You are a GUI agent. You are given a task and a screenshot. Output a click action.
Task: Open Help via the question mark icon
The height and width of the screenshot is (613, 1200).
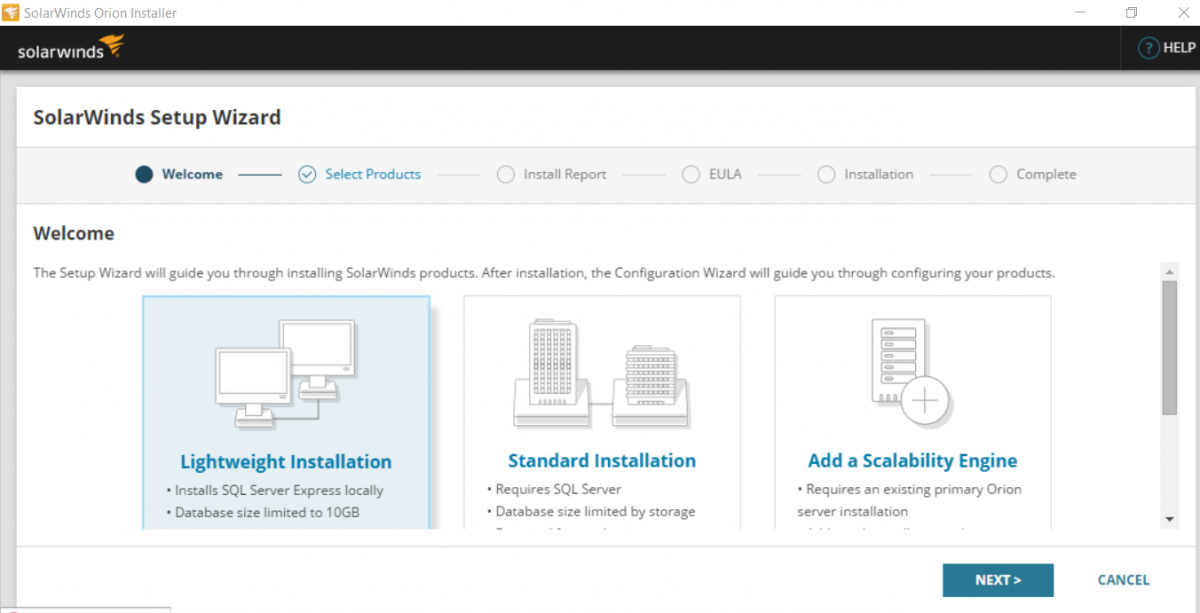coord(1149,48)
